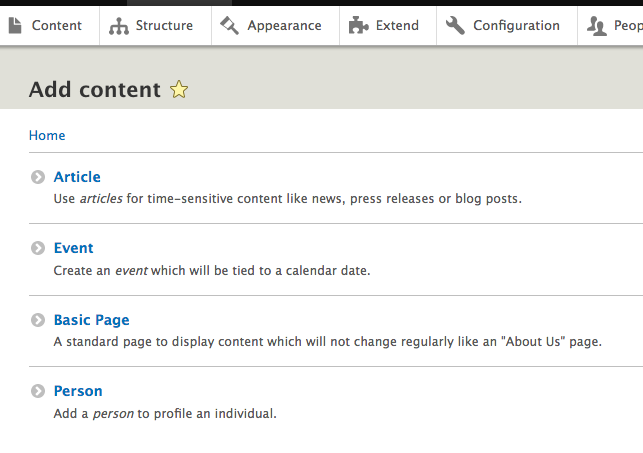Go to the Appearance menu label
The width and height of the screenshot is (643, 453).
click(x=284, y=25)
